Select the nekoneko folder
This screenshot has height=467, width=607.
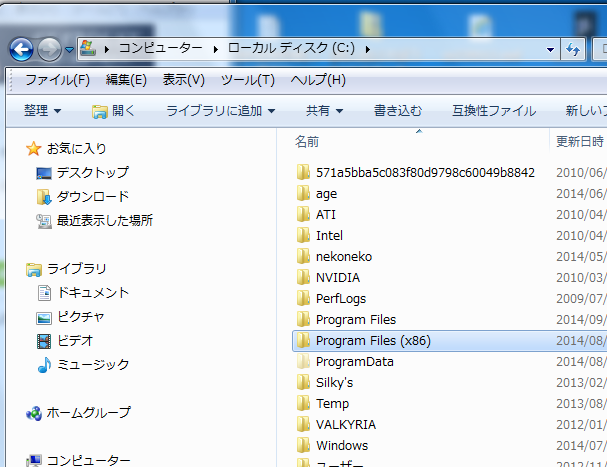point(344,256)
